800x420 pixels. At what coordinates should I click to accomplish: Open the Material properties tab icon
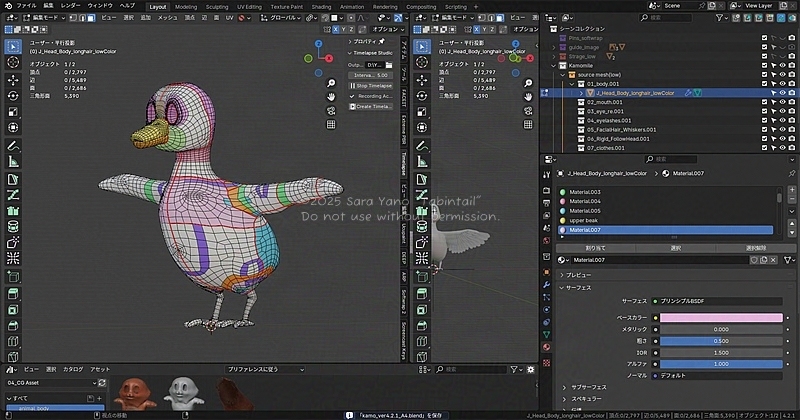pyautogui.click(x=546, y=347)
